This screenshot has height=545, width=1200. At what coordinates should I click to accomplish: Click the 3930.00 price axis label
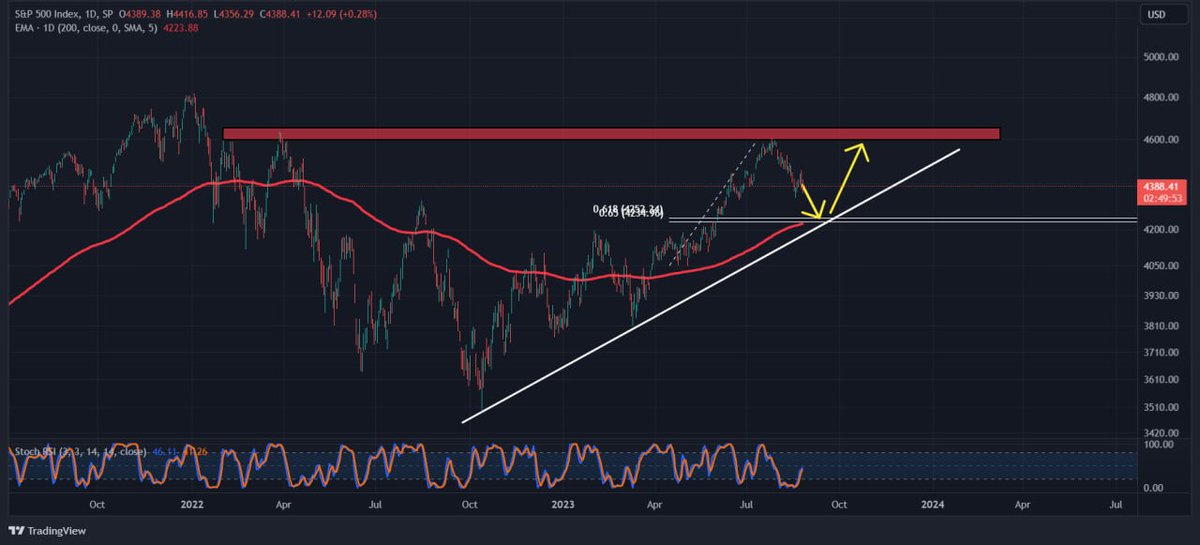pos(1163,295)
